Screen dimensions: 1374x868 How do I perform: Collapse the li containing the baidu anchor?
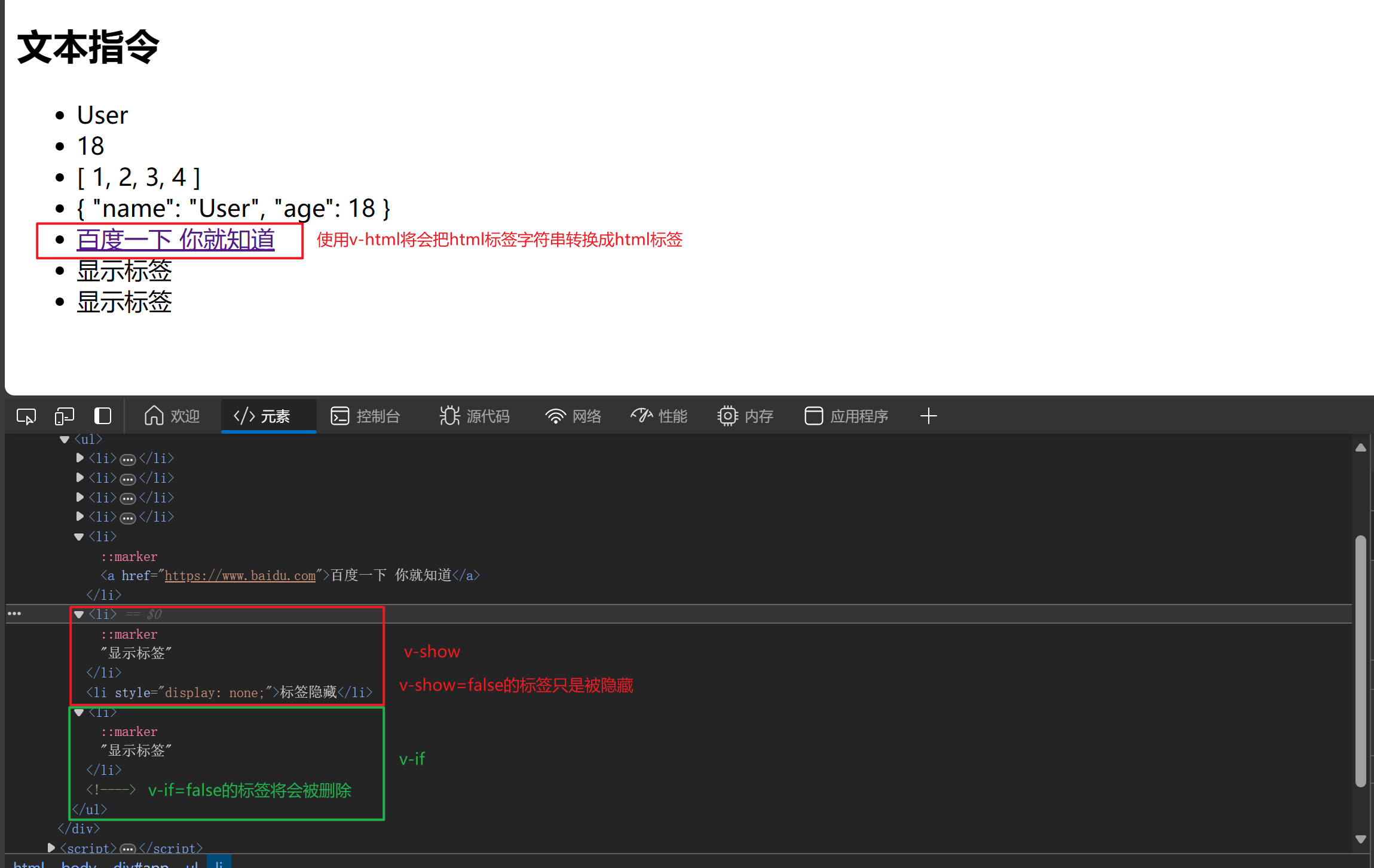(x=79, y=537)
